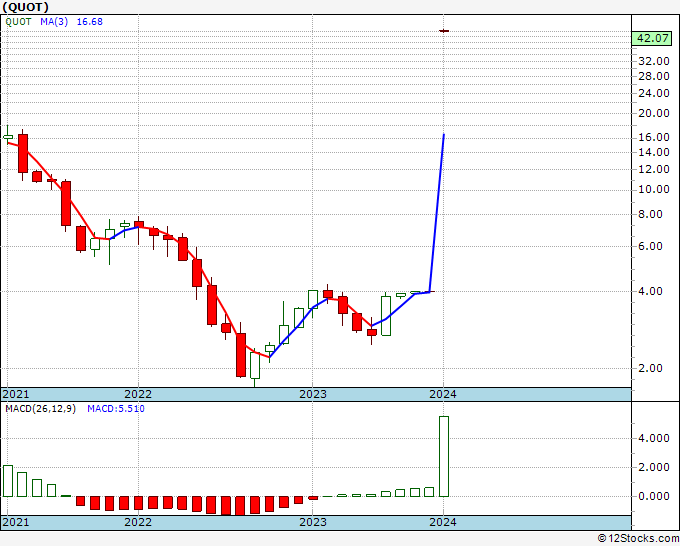Click the 2022 label on MACD timeline
This screenshot has height=546, width=680.
138,522
